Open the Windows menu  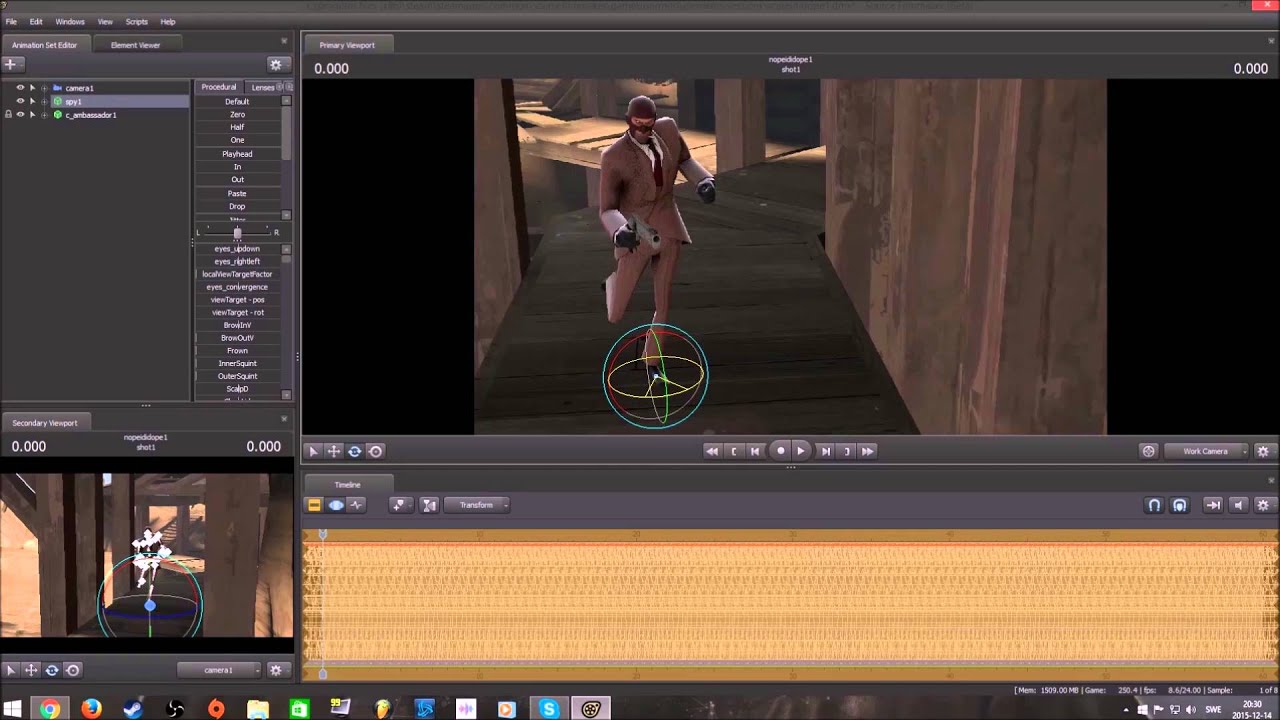pyautogui.click(x=70, y=22)
